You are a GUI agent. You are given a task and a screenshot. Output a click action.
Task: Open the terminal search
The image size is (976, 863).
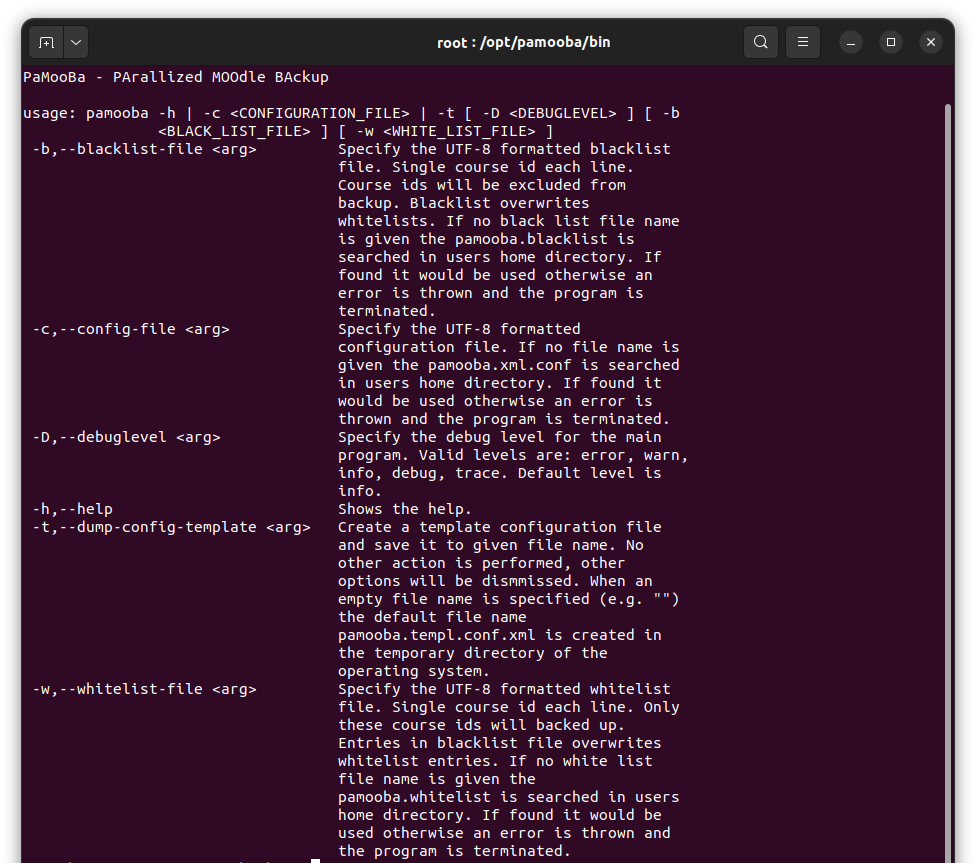click(761, 42)
